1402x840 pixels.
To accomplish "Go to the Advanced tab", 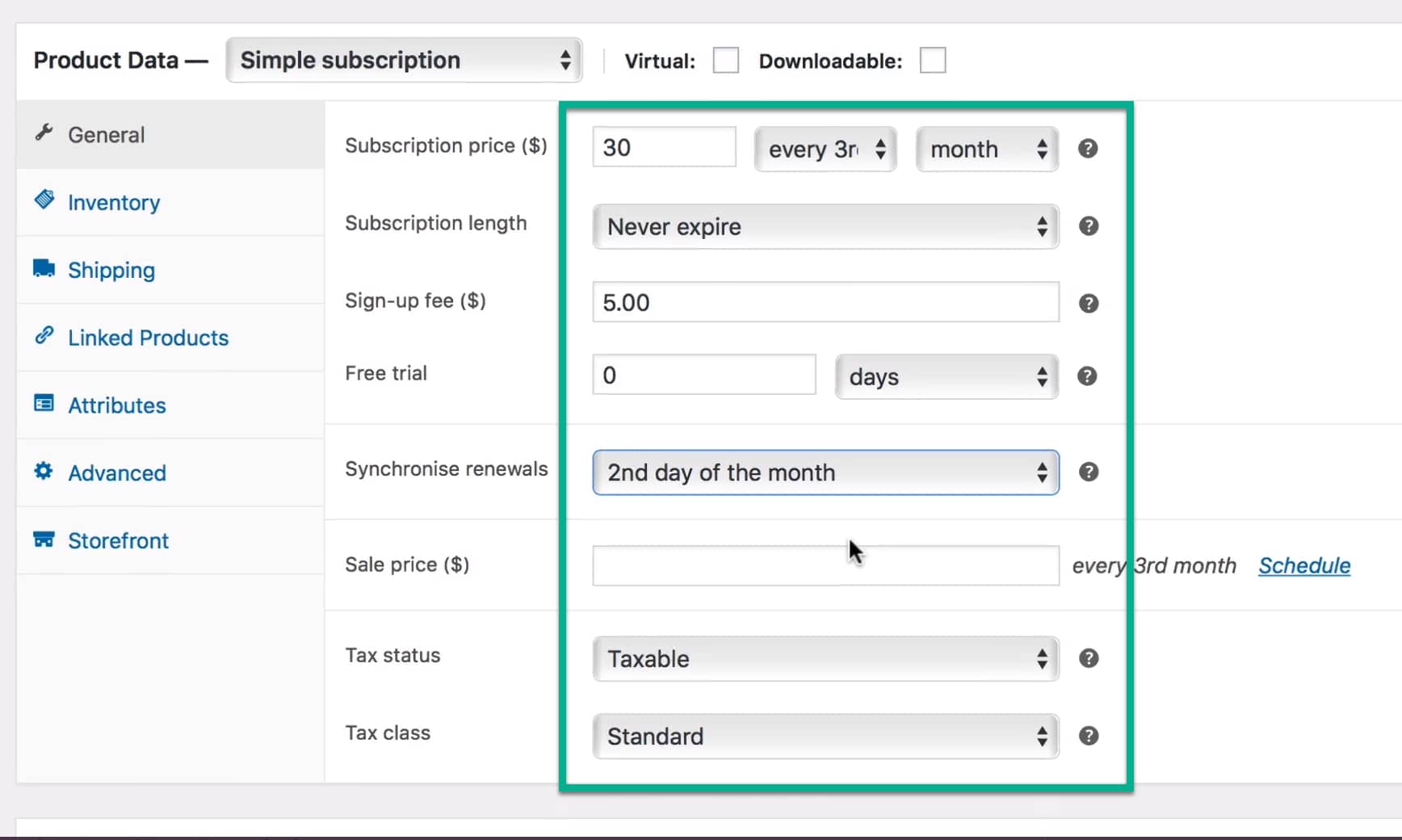I will click(x=116, y=473).
